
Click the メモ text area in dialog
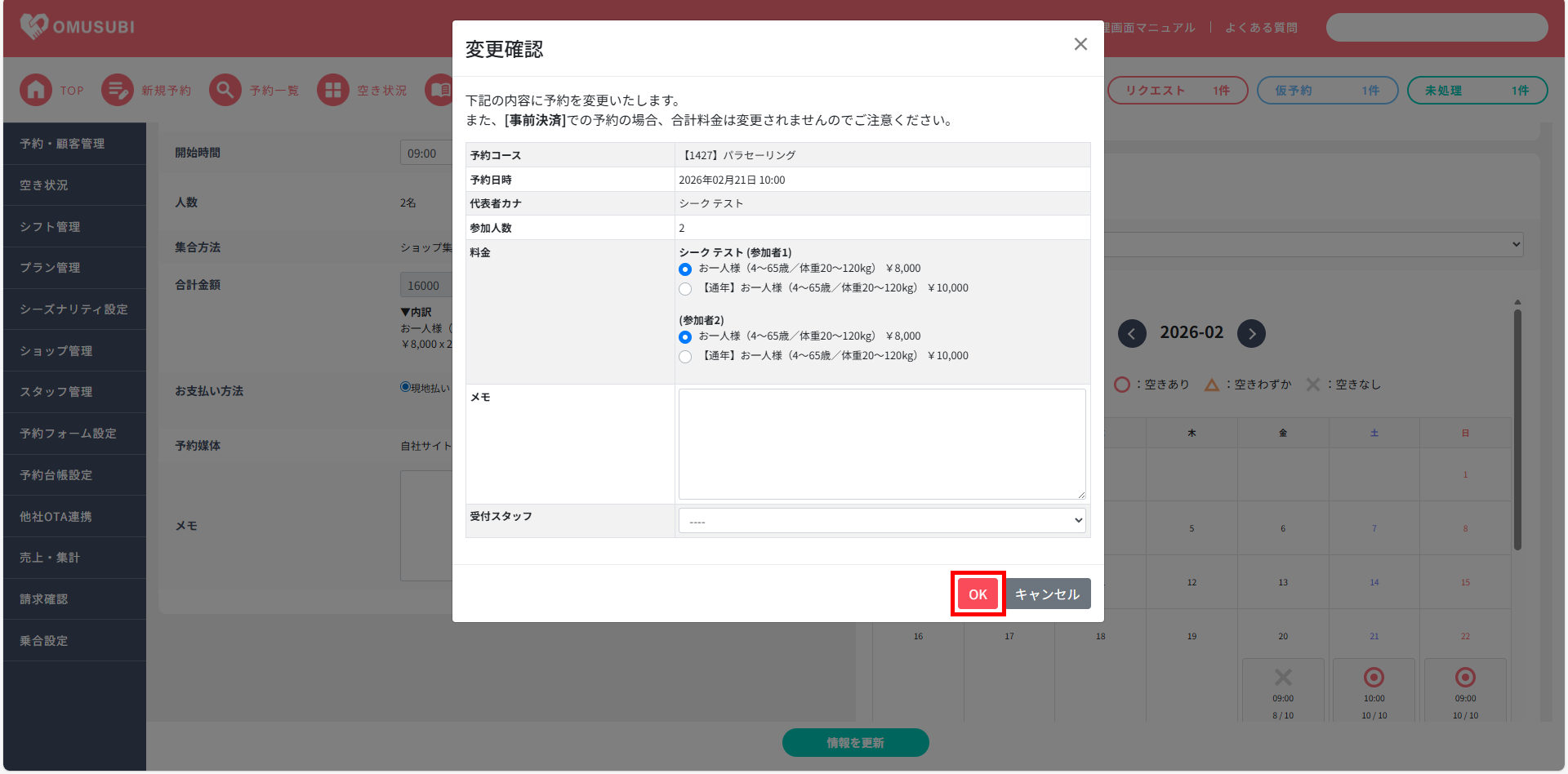[x=882, y=444]
